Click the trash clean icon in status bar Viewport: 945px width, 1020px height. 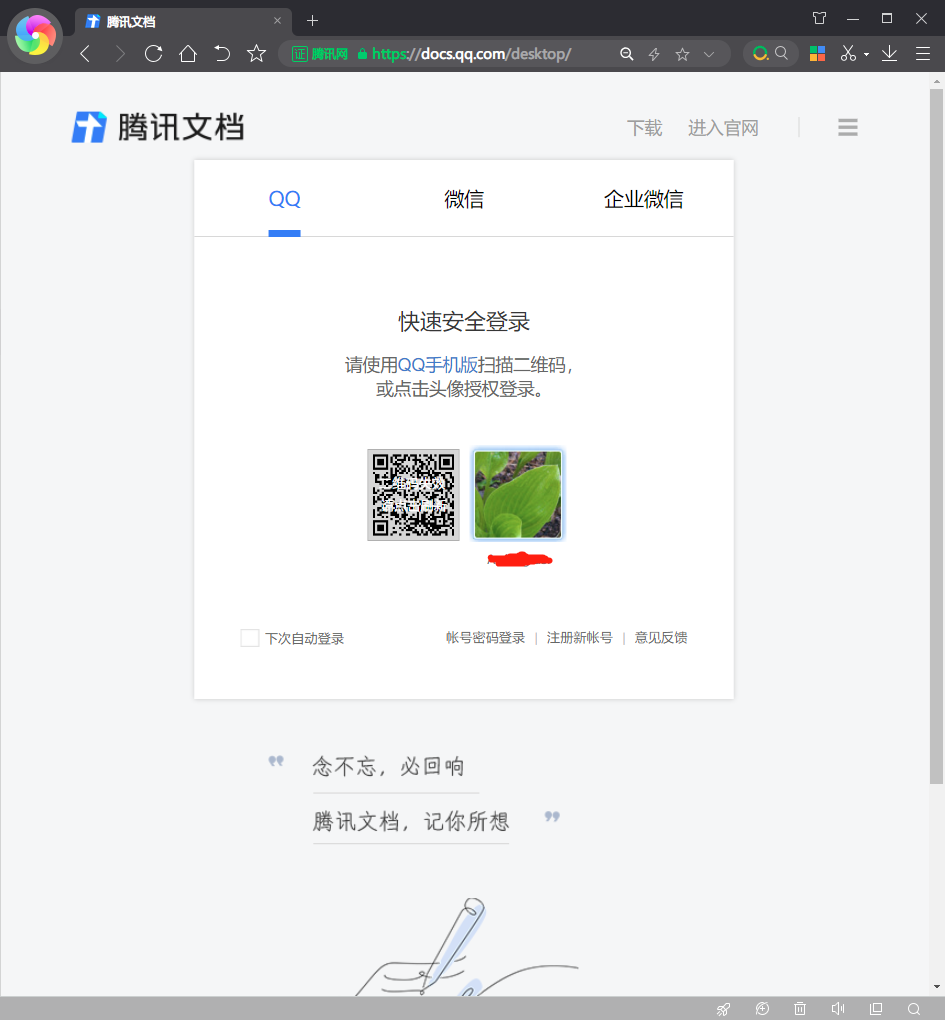click(800, 1009)
